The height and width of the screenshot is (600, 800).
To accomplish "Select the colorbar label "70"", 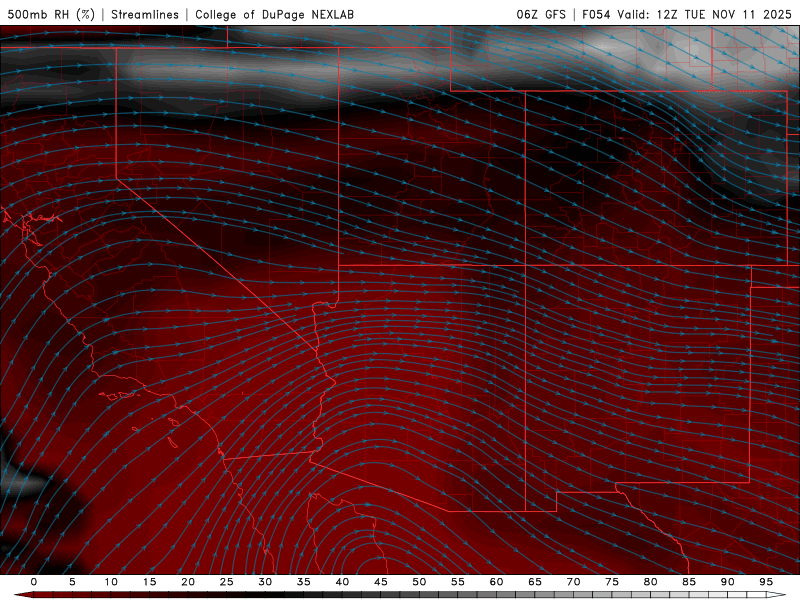I will 573,582.
